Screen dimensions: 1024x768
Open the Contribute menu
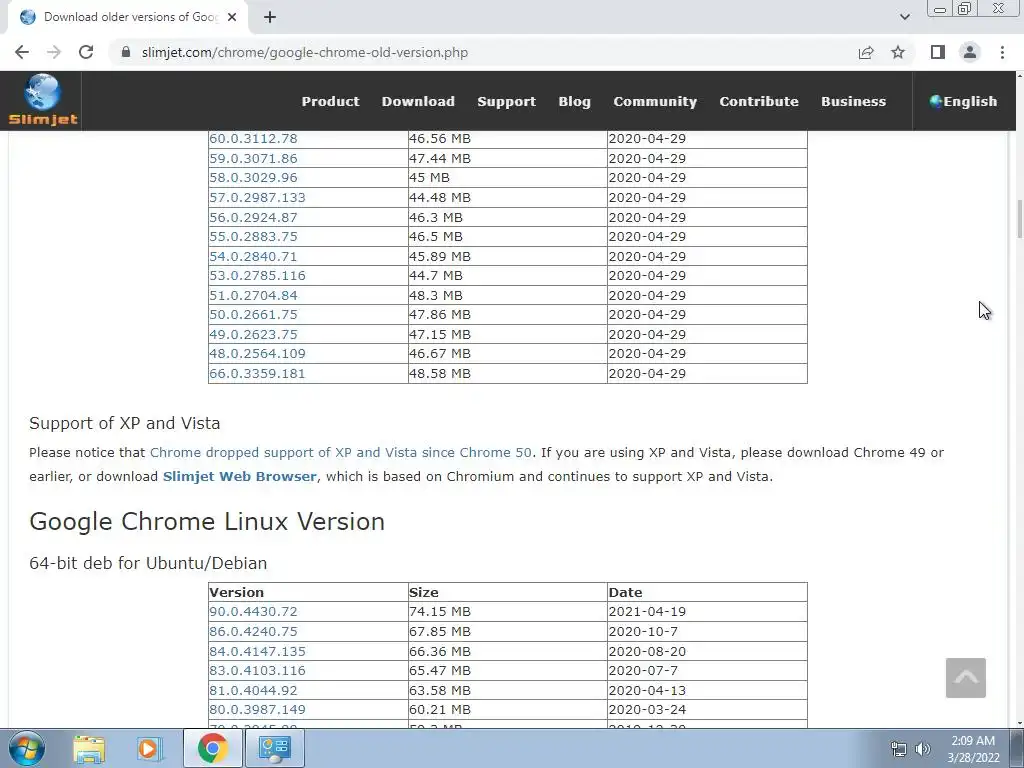pyautogui.click(x=759, y=101)
